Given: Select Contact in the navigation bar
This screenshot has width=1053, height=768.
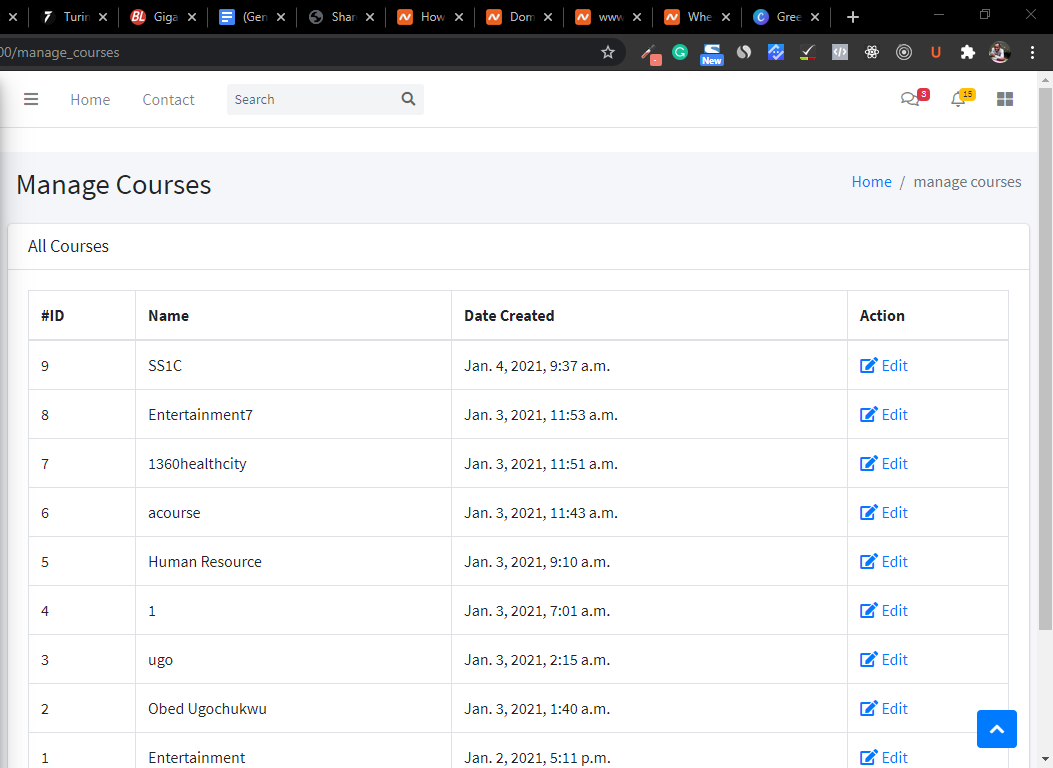Looking at the screenshot, I should [168, 99].
